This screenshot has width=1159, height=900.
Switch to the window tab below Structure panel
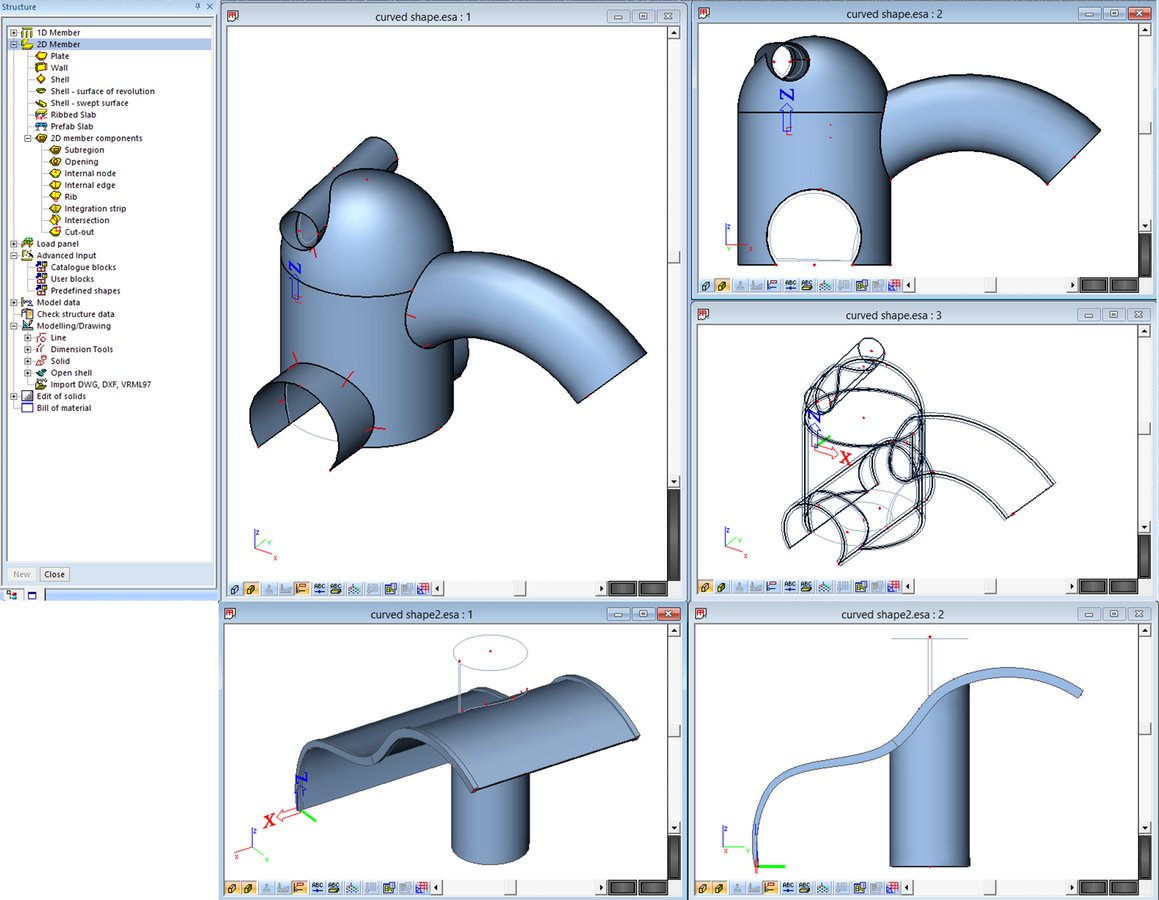point(31,595)
